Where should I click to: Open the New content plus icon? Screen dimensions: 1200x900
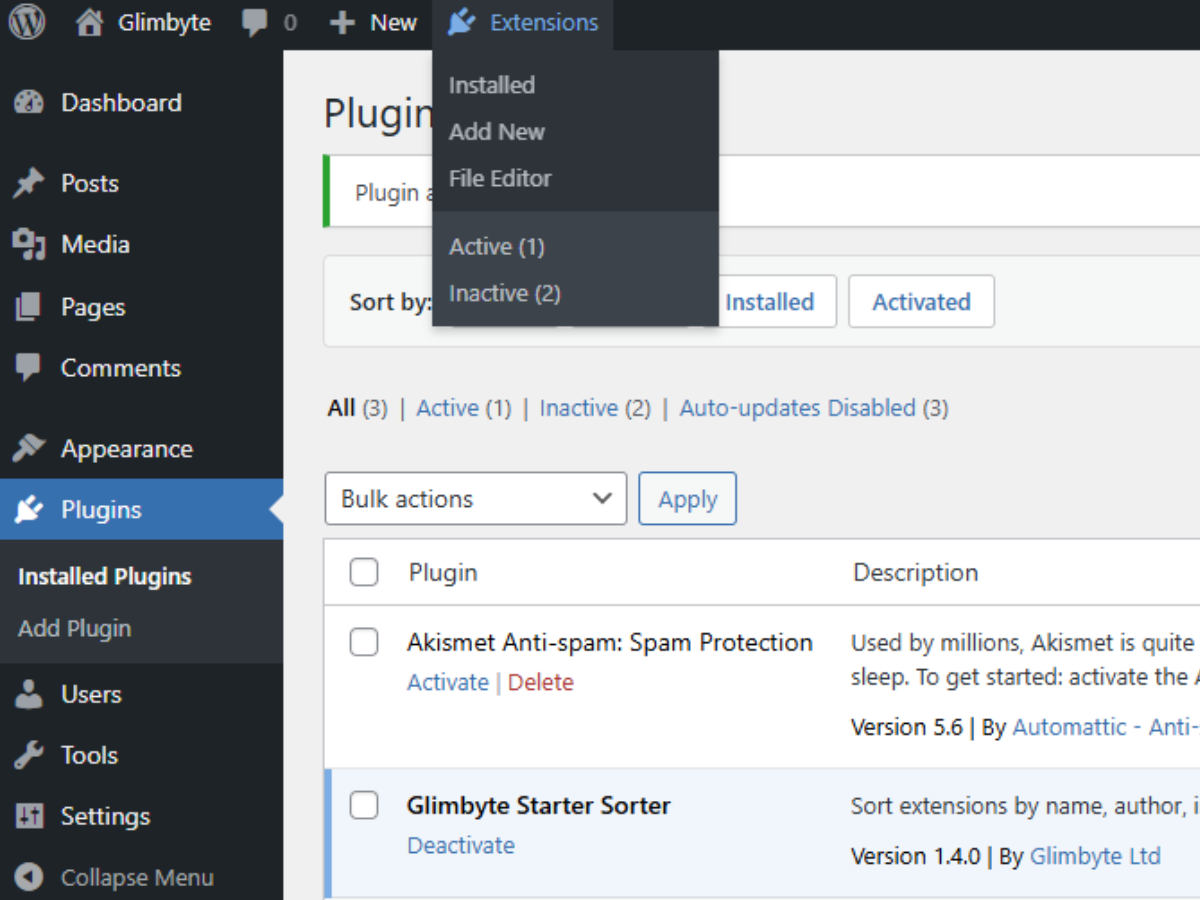click(x=341, y=22)
